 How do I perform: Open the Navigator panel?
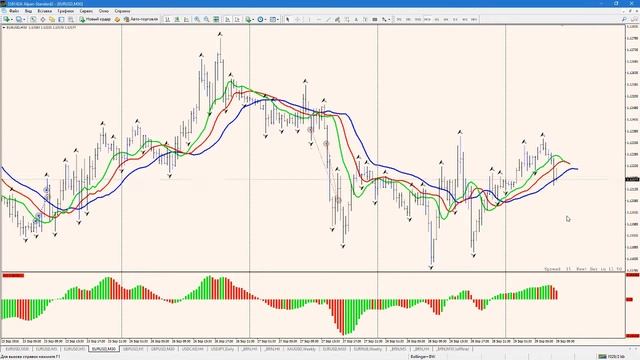tap(51, 19)
